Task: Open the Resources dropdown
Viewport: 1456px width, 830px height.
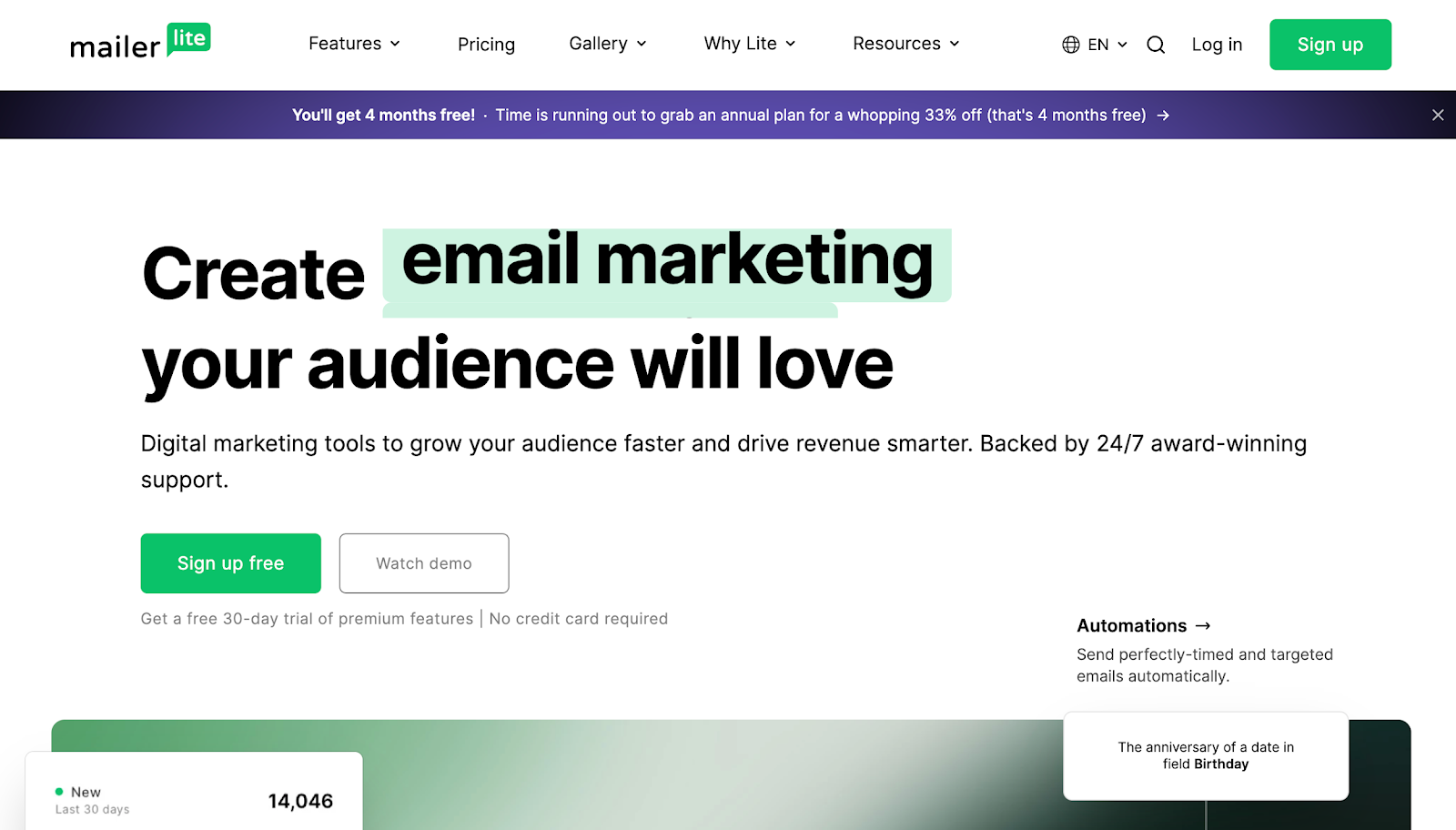Action: pos(905,44)
